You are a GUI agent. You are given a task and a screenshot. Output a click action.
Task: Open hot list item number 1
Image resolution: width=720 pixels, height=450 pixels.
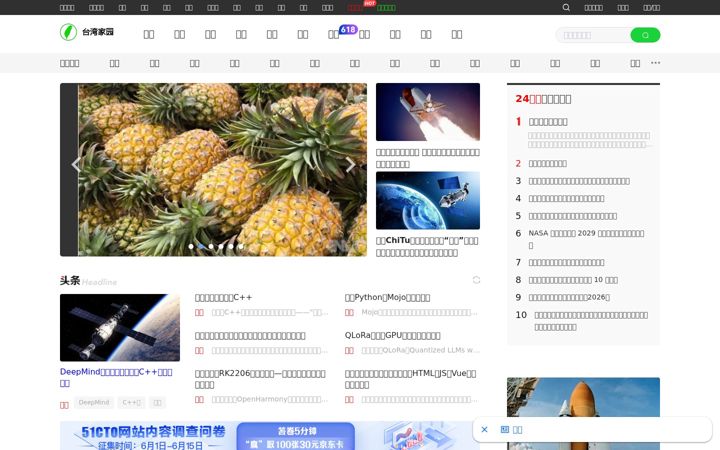[x=548, y=122]
